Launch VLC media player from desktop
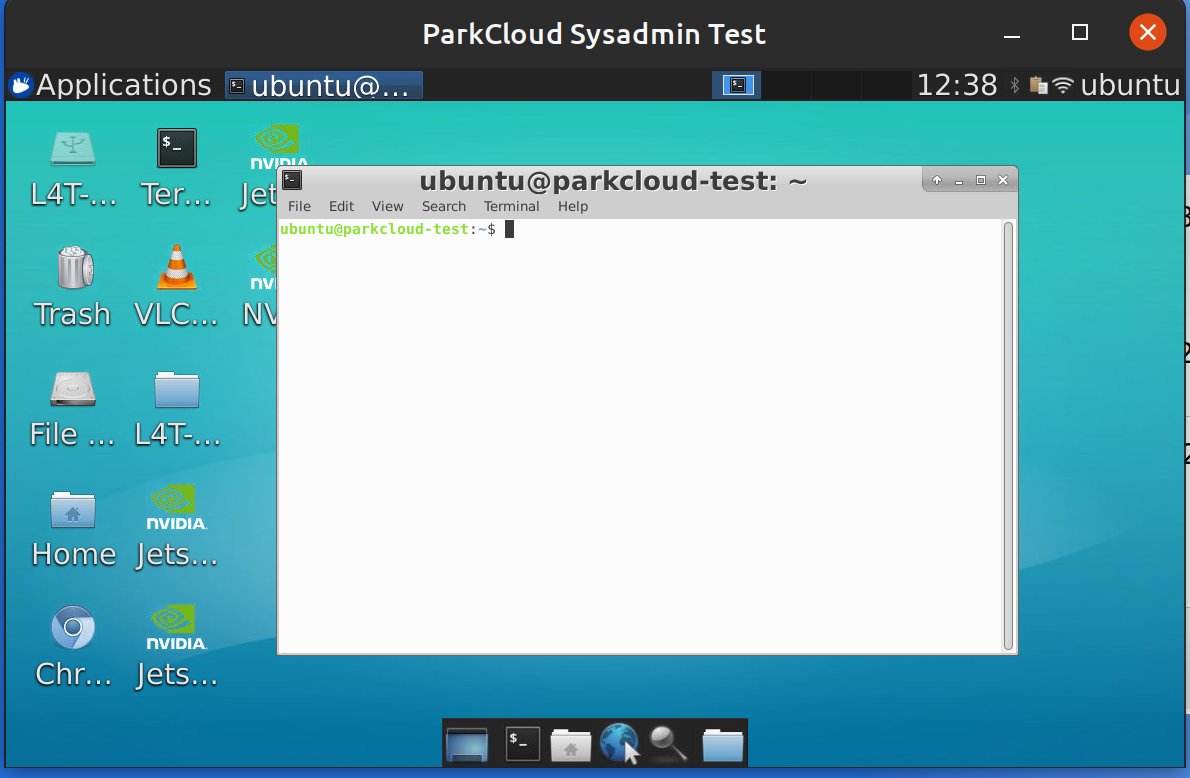 point(177,269)
